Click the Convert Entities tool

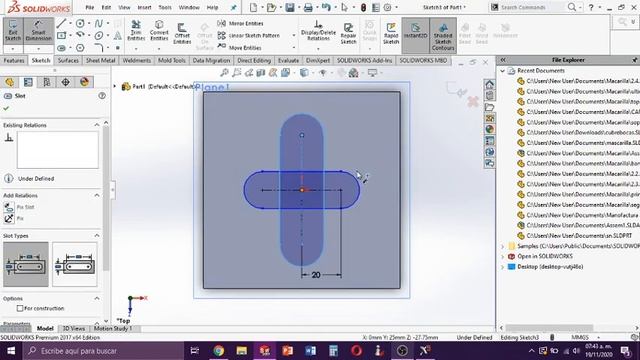(x=159, y=31)
